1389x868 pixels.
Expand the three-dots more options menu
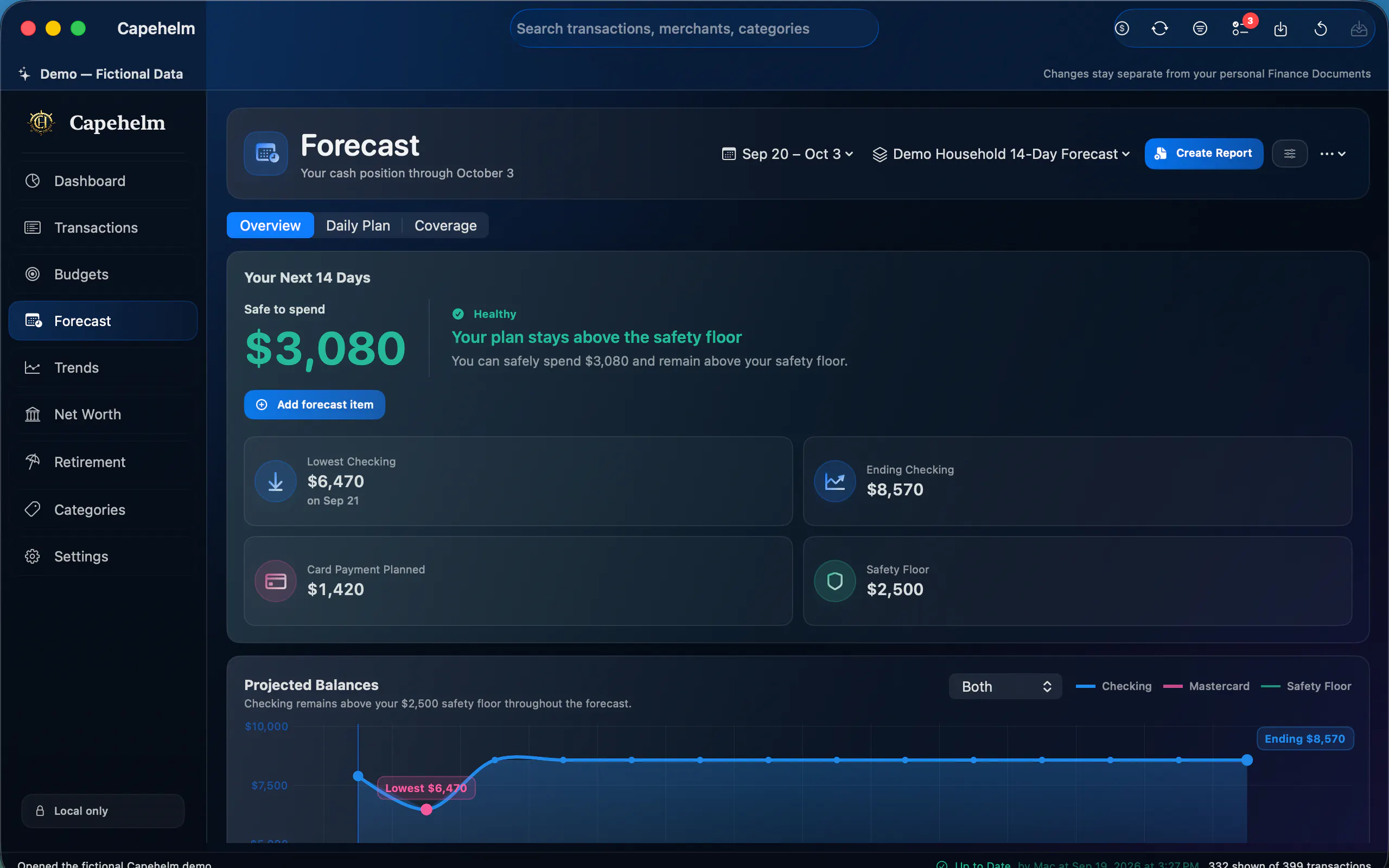pyautogui.click(x=1332, y=154)
